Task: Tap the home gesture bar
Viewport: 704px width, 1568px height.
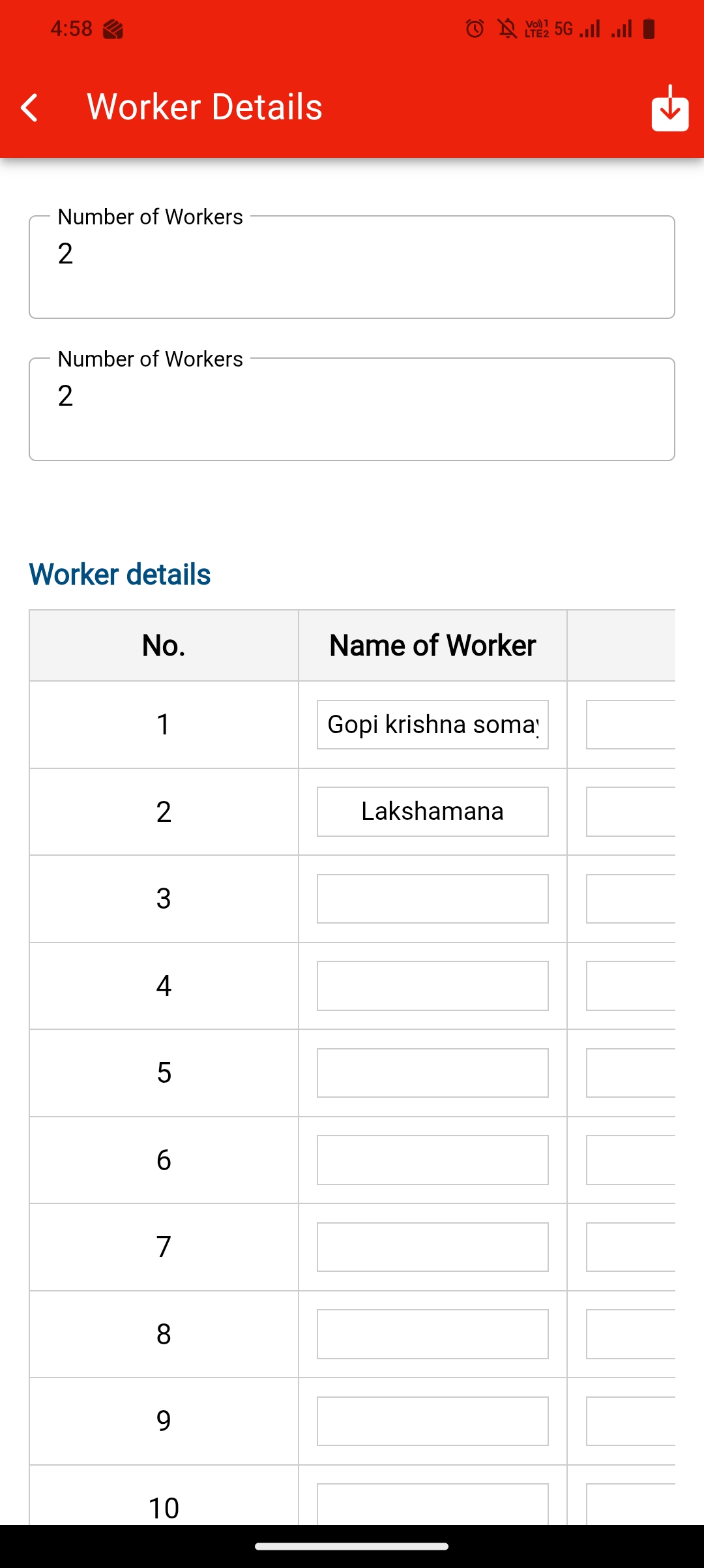Action: click(x=352, y=1546)
